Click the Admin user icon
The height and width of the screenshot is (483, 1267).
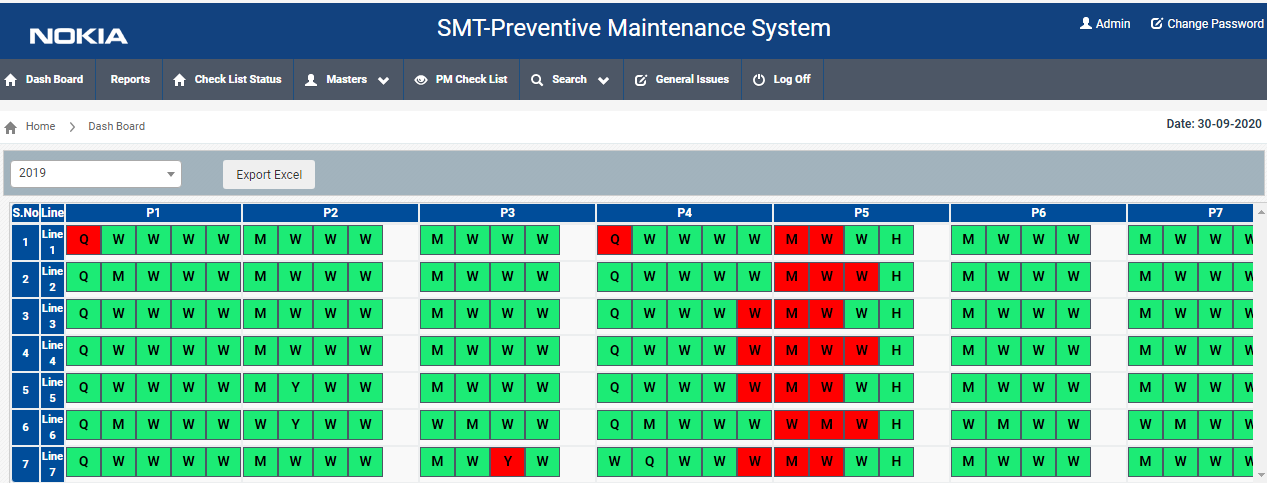1086,23
